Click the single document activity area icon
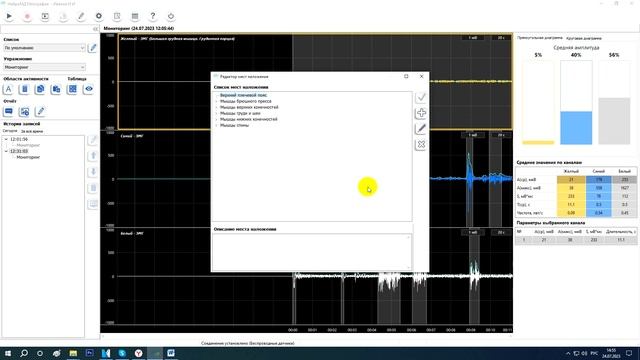The height and width of the screenshot is (360, 640). pos(24,89)
